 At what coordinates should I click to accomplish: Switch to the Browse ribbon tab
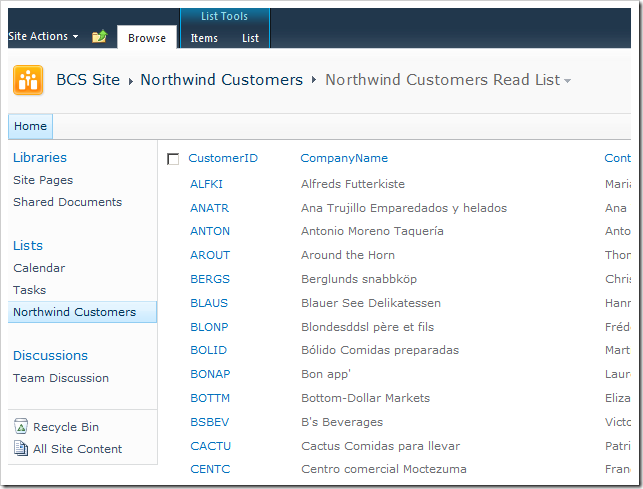[147, 38]
